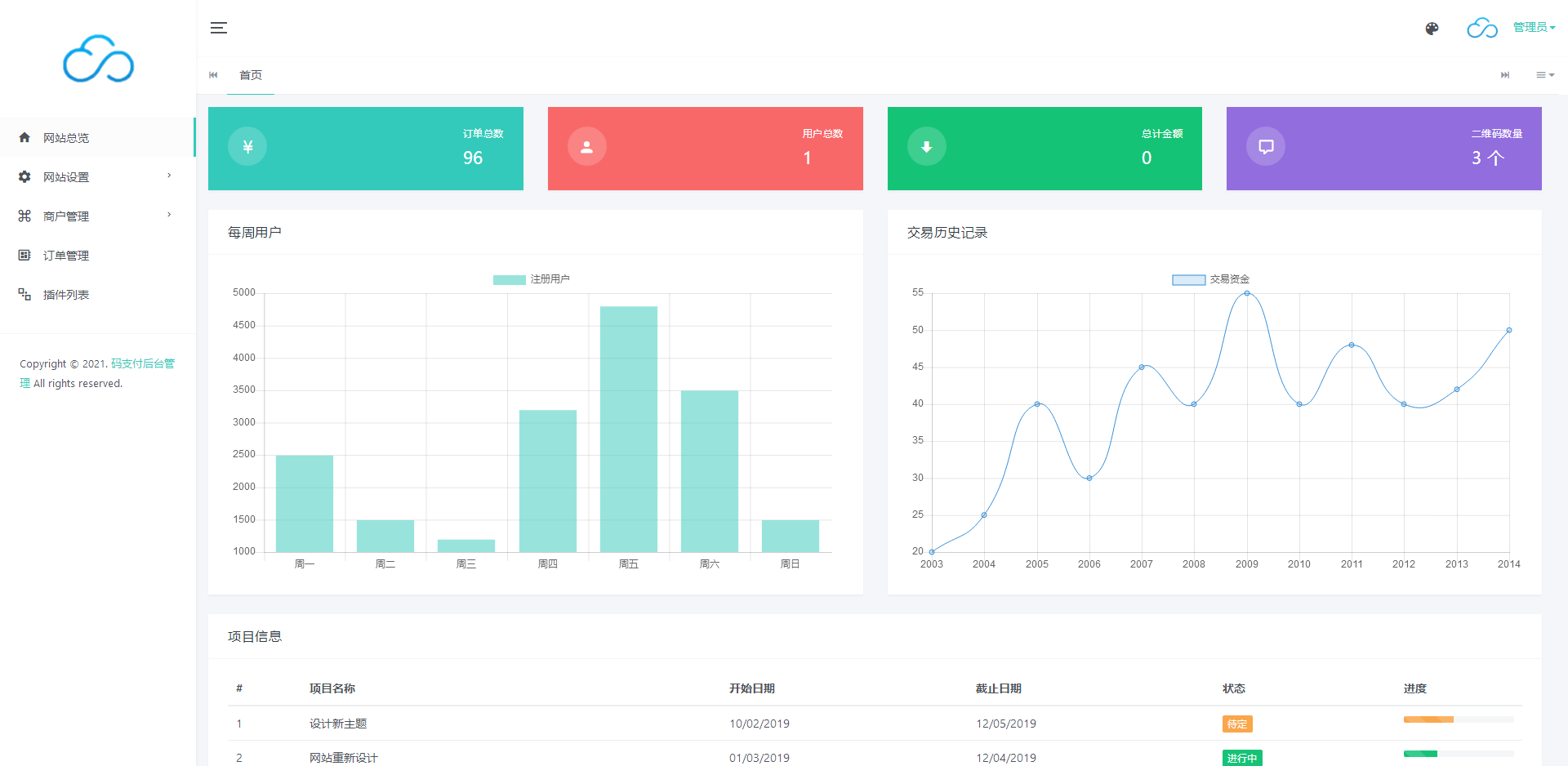The image size is (1568, 766).
Task: Select the 首页 tab
Action: [251, 75]
